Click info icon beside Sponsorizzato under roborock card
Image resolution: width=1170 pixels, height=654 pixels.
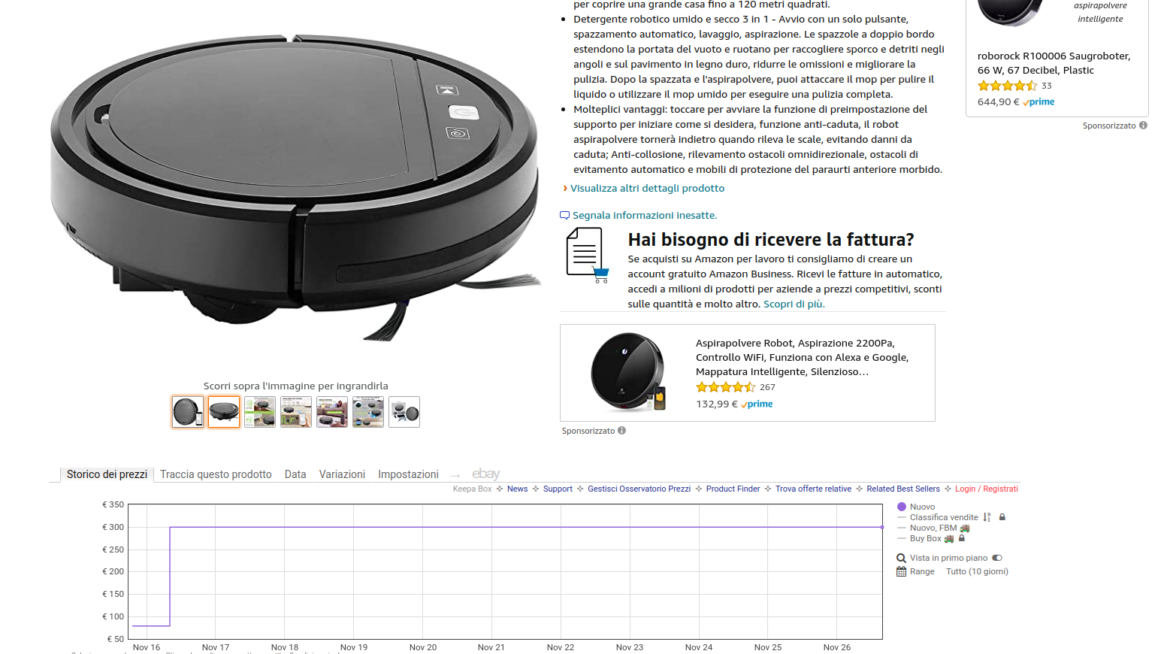click(1143, 125)
